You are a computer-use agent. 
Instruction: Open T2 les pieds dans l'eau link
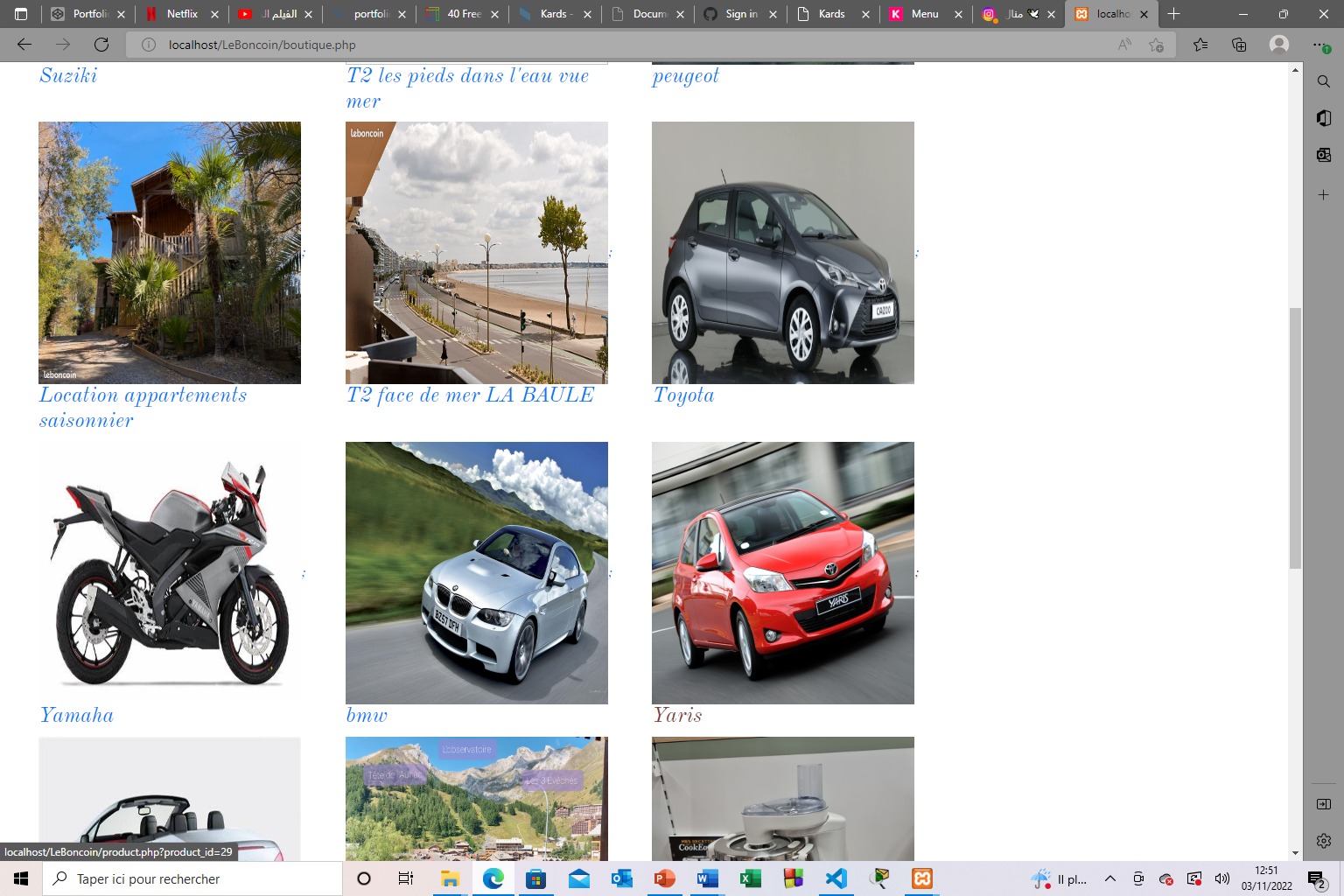467,88
